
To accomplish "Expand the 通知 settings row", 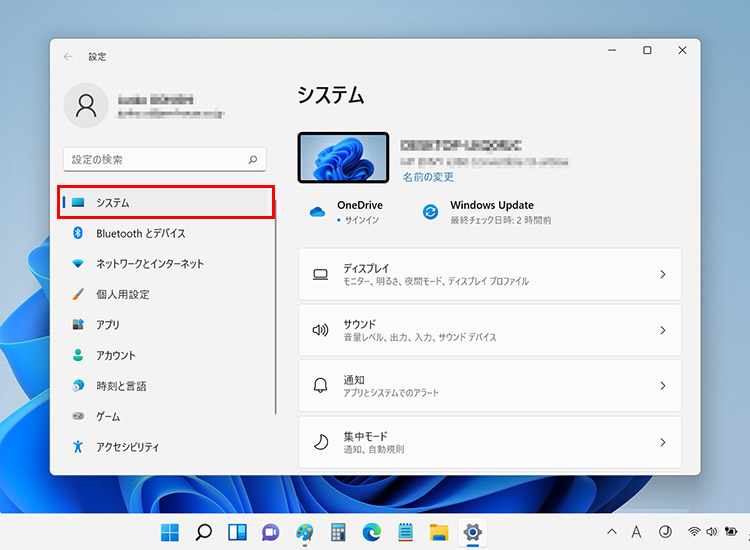I will [x=490, y=386].
